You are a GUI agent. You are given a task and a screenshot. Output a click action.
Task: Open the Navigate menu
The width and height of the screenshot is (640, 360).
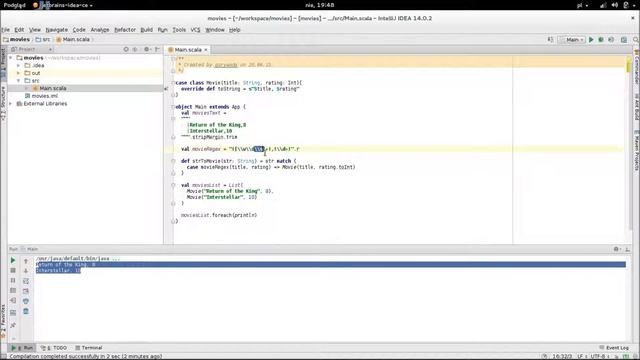pos(57,30)
